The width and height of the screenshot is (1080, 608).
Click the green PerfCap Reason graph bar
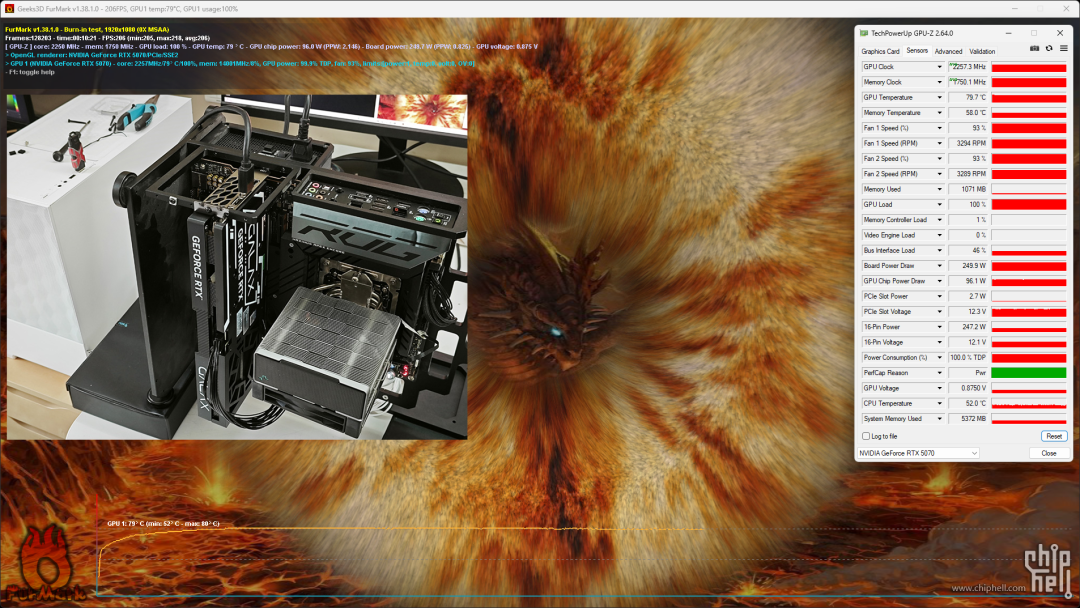tap(1029, 373)
